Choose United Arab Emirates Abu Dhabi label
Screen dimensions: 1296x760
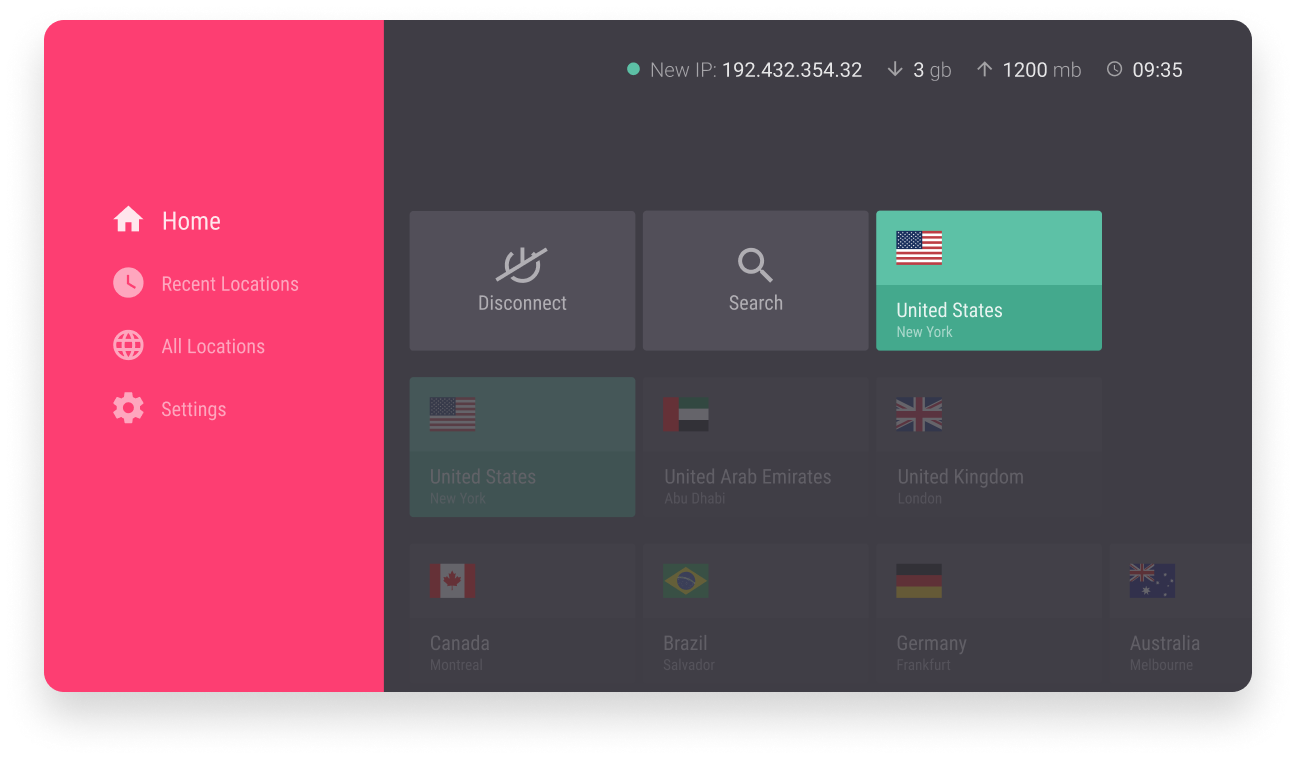[x=748, y=485]
